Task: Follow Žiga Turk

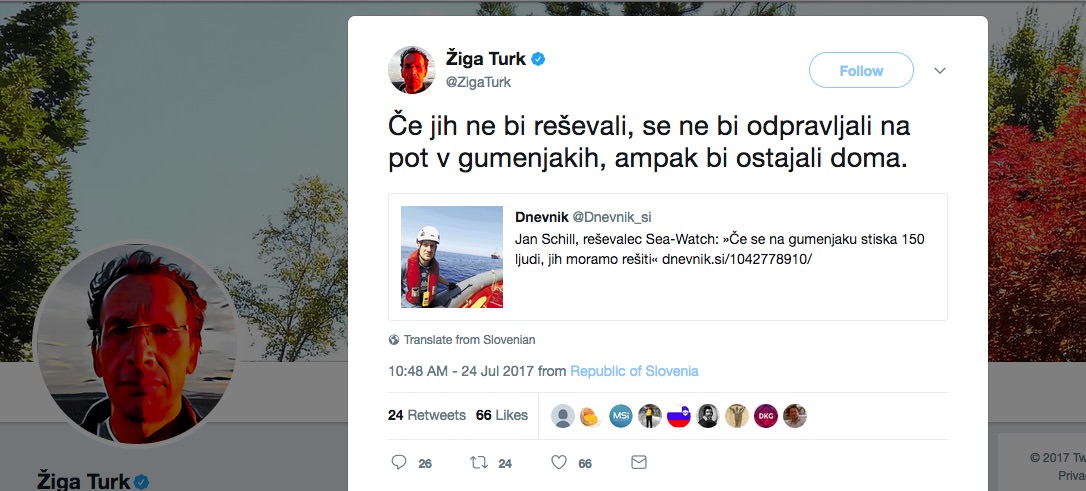Action: (x=861, y=70)
